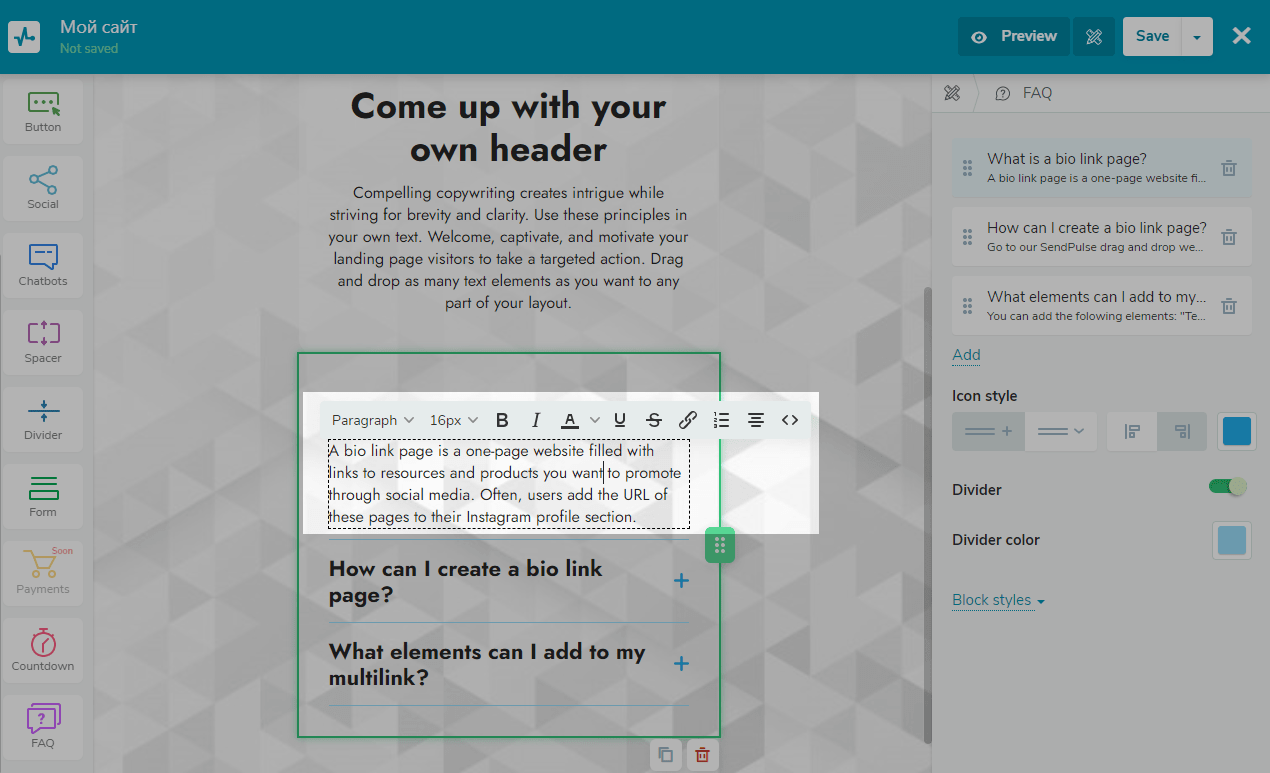This screenshot has height=773, width=1270.
Task: Click the insert link icon
Action: (x=688, y=420)
